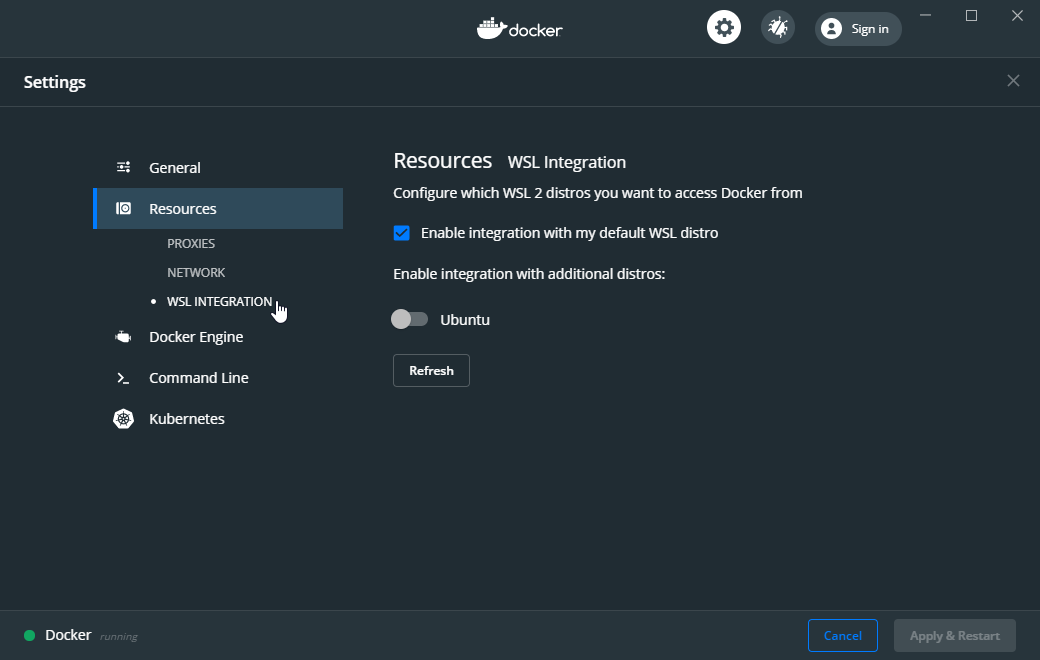
Task: Maximize the Docker Desktop window
Action: pos(971,15)
